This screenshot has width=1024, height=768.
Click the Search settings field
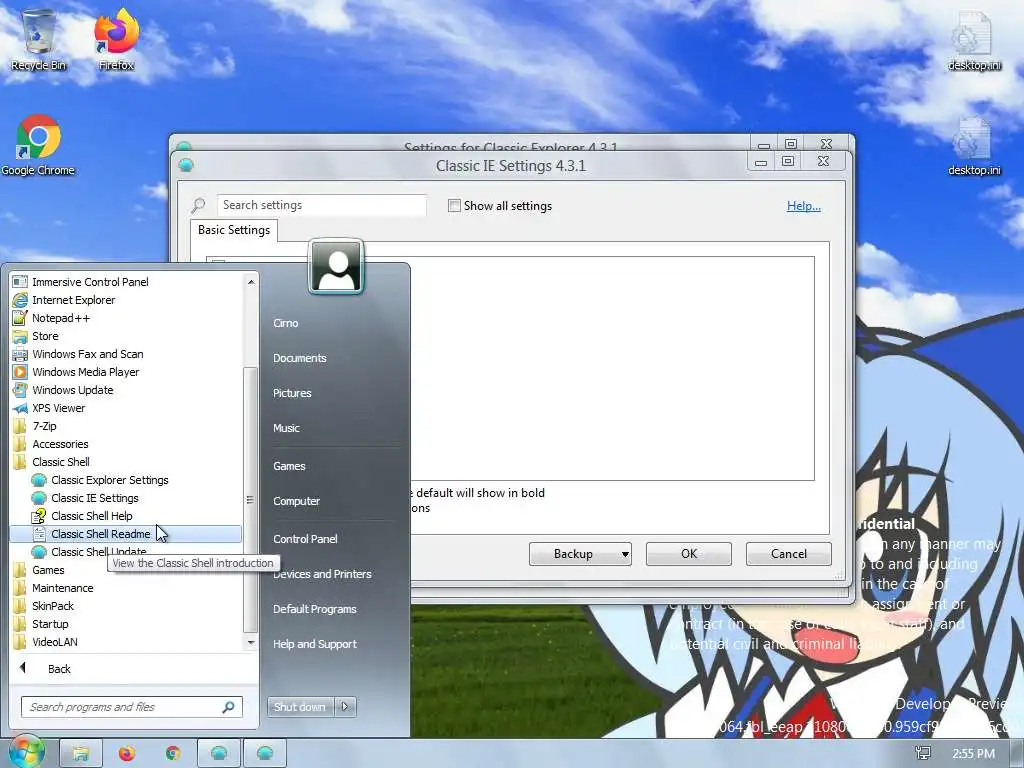pos(321,205)
